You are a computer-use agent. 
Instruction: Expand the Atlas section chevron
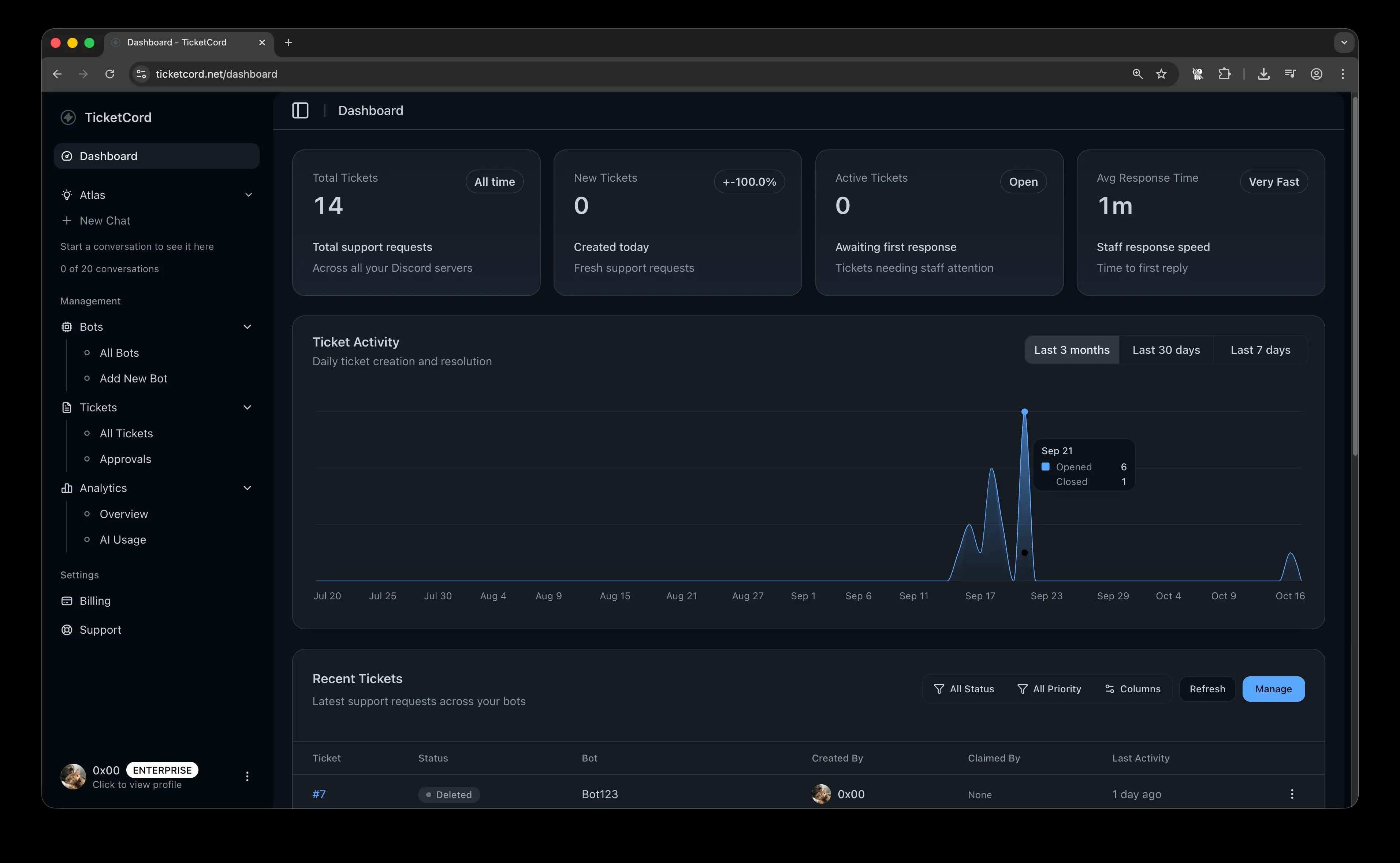(x=249, y=195)
